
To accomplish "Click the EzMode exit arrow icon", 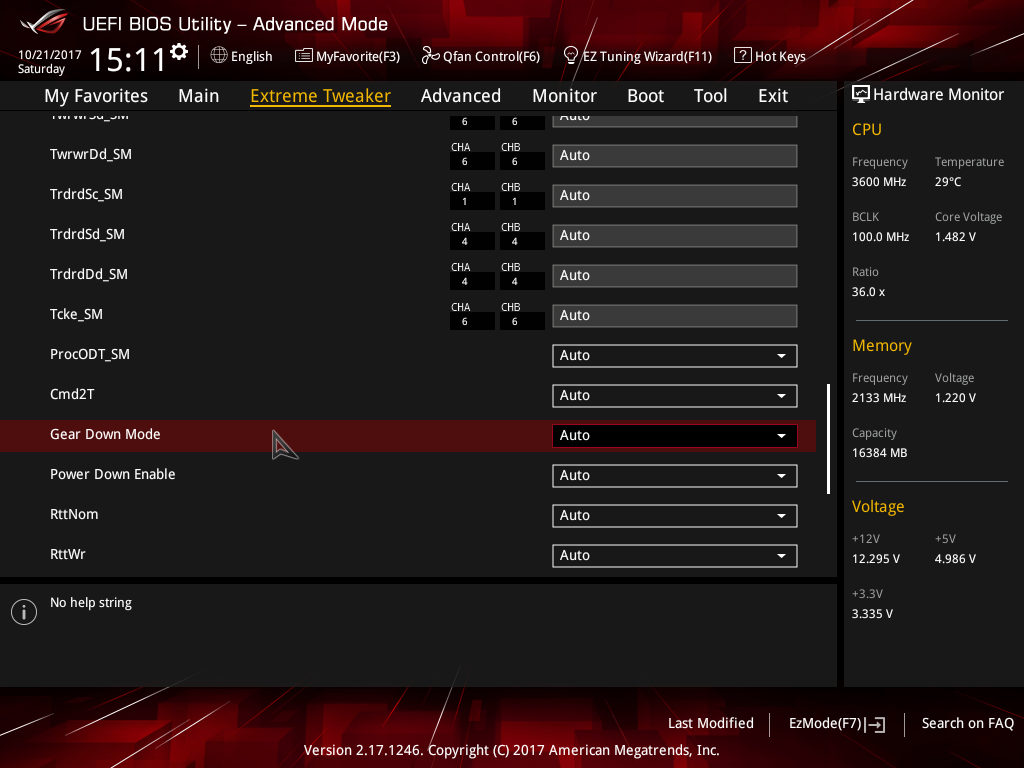I will point(876,724).
